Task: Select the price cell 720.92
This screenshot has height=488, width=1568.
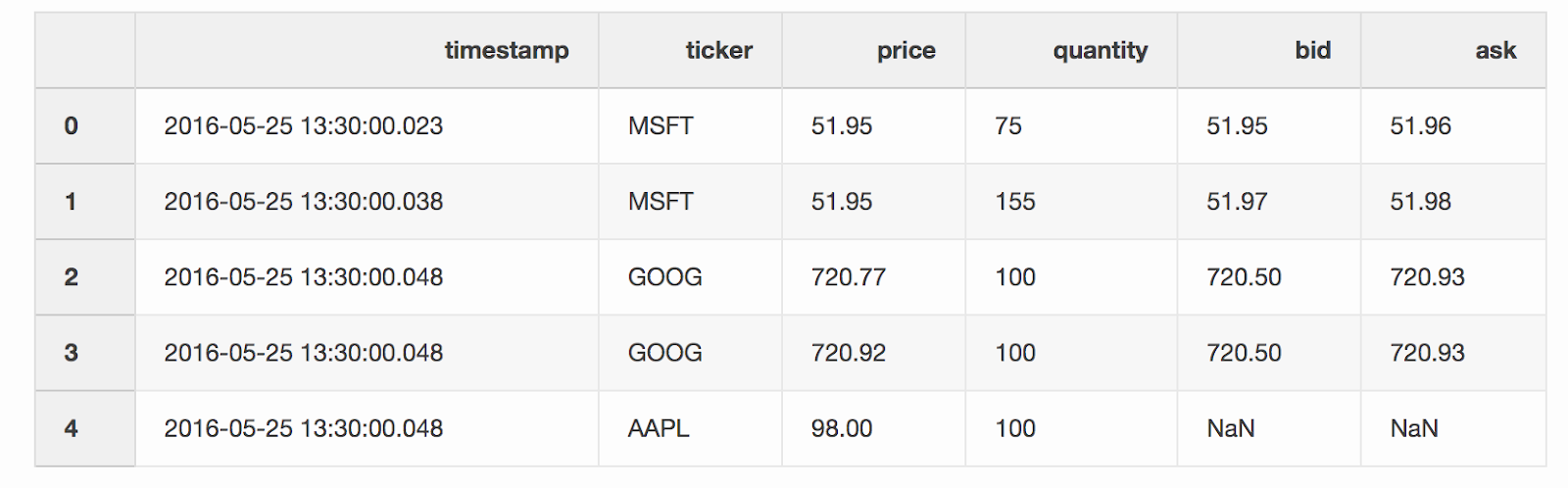Action: point(848,353)
